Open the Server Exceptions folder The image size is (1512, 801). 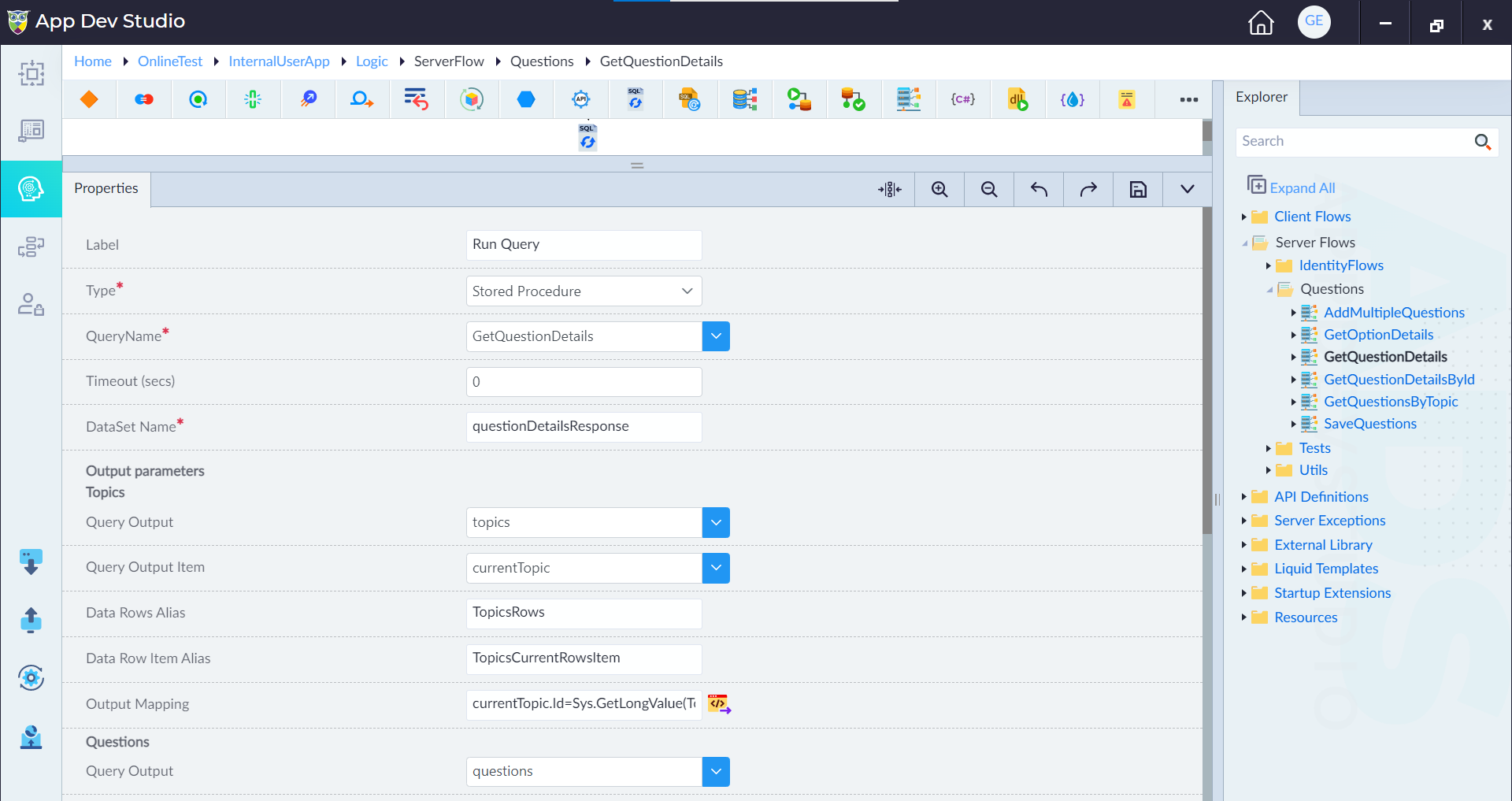point(1329,521)
